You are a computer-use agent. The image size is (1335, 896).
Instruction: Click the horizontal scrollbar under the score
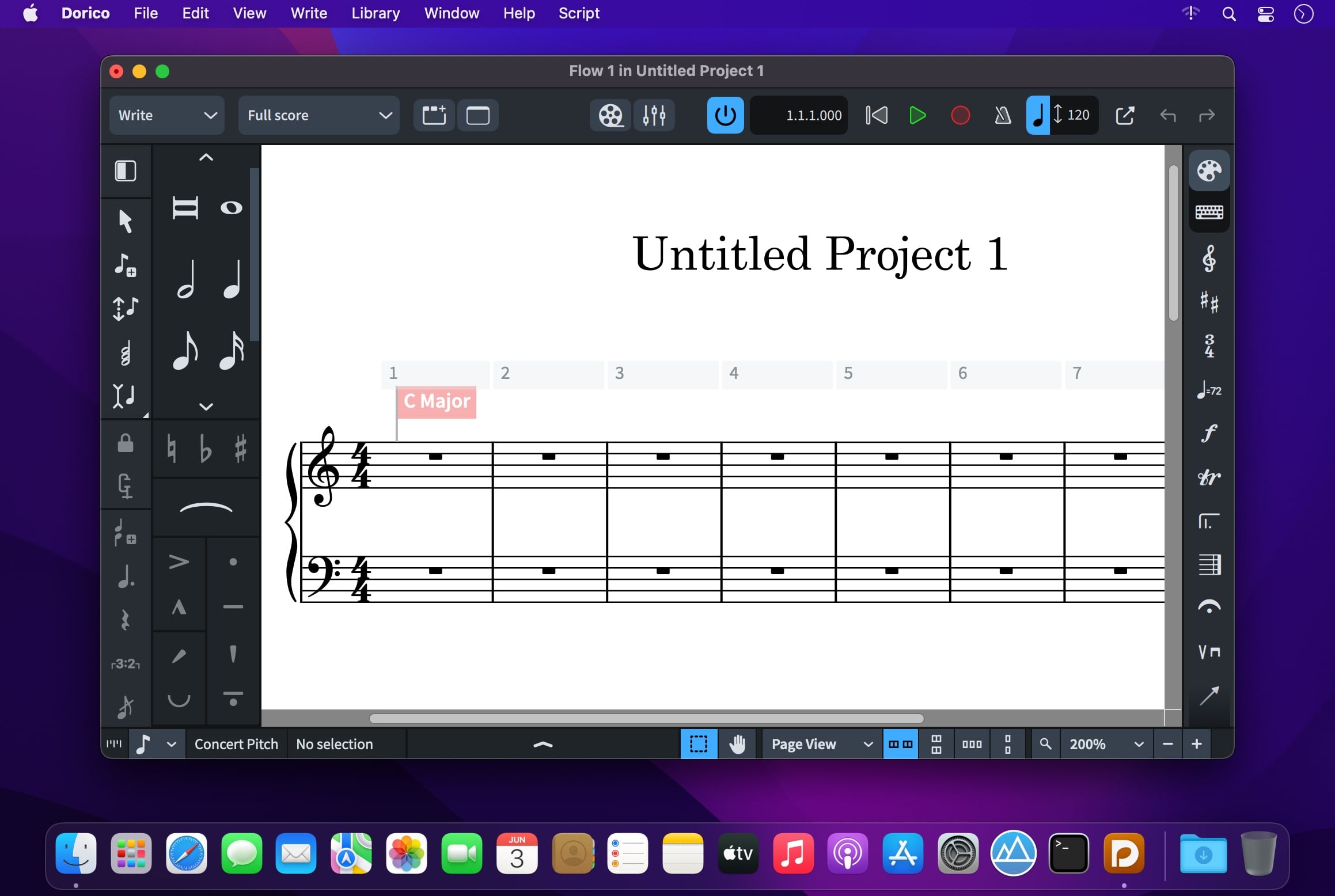[x=646, y=719]
